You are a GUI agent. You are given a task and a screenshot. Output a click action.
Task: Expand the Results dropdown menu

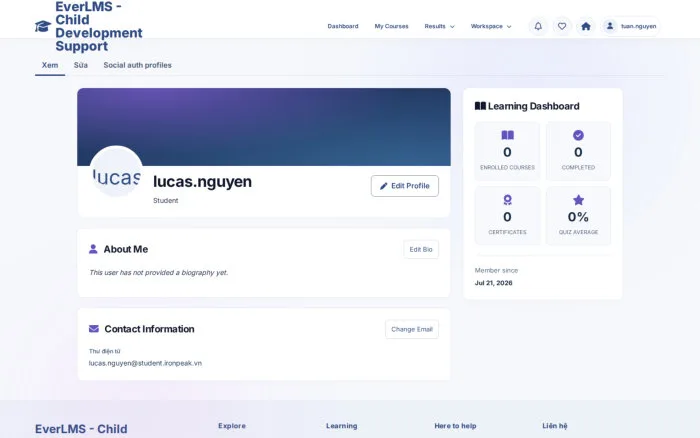pos(439,26)
